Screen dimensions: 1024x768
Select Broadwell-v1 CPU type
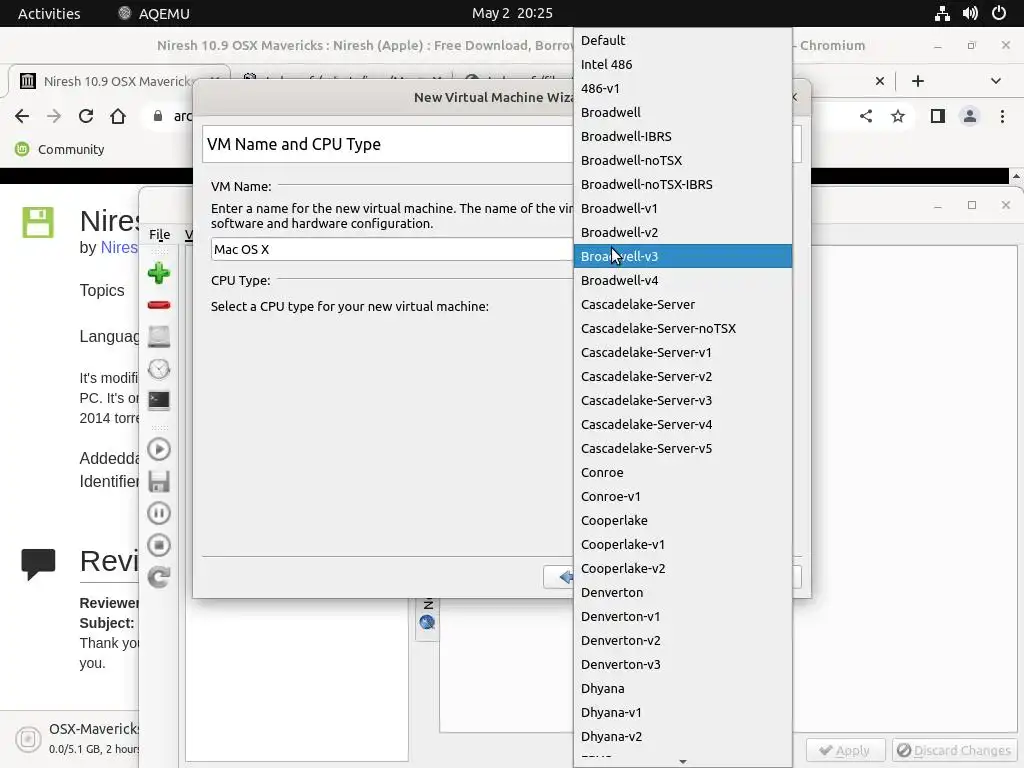click(x=682, y=208)
